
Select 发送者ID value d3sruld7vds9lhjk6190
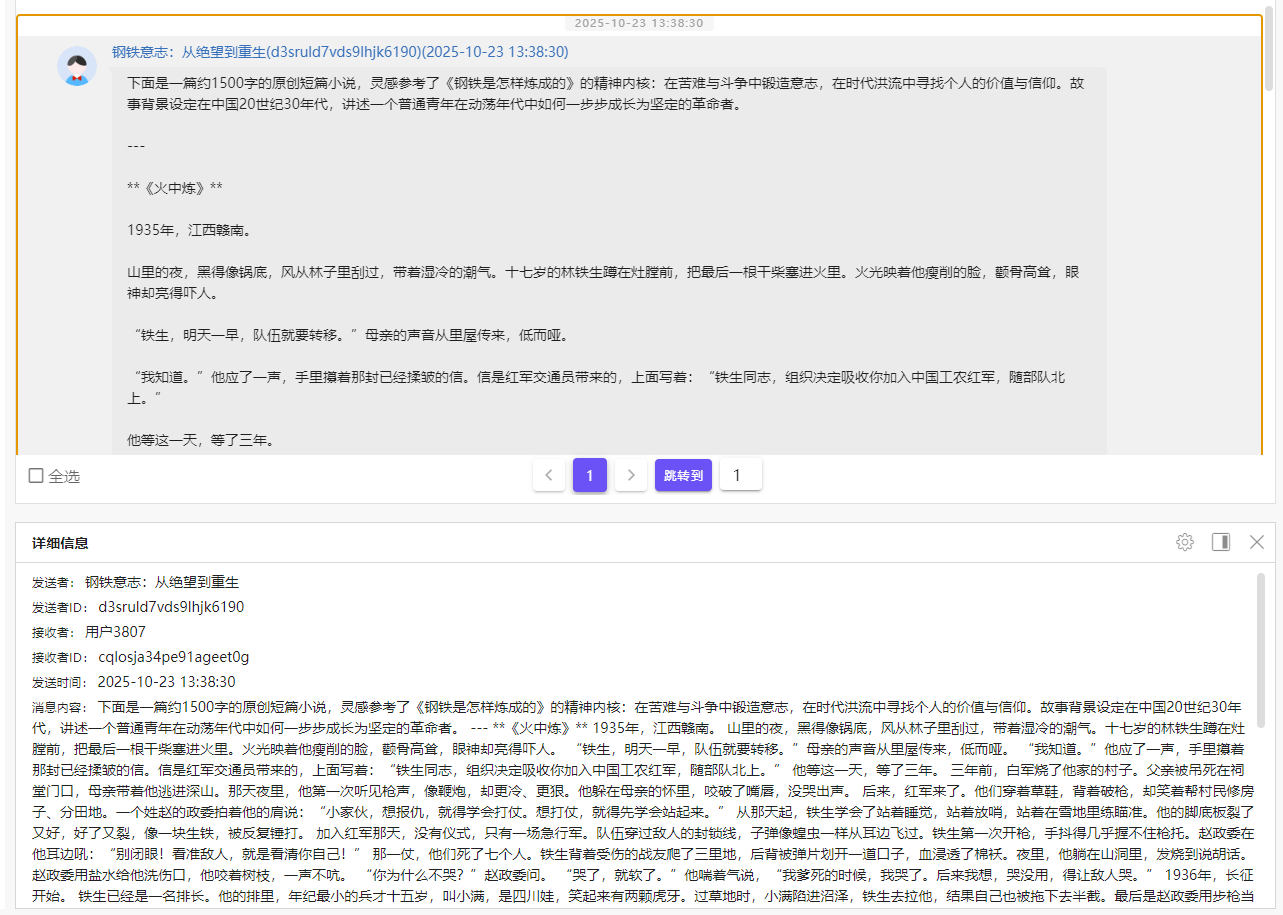(171, 607)
